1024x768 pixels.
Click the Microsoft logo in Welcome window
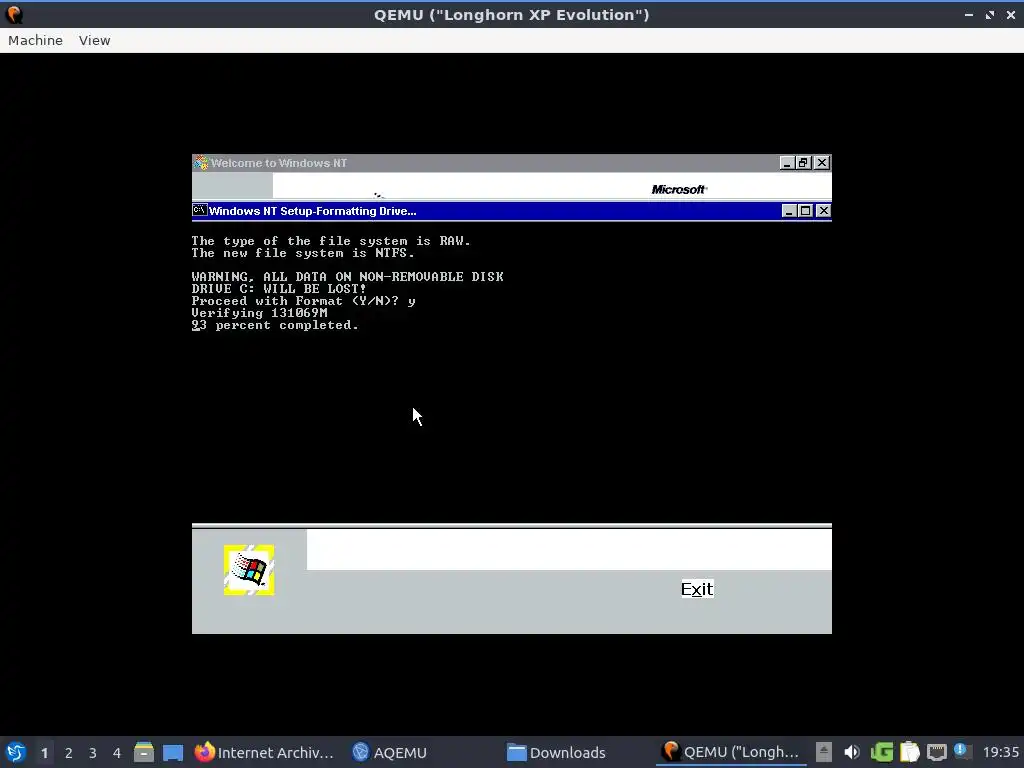[679, 189]
